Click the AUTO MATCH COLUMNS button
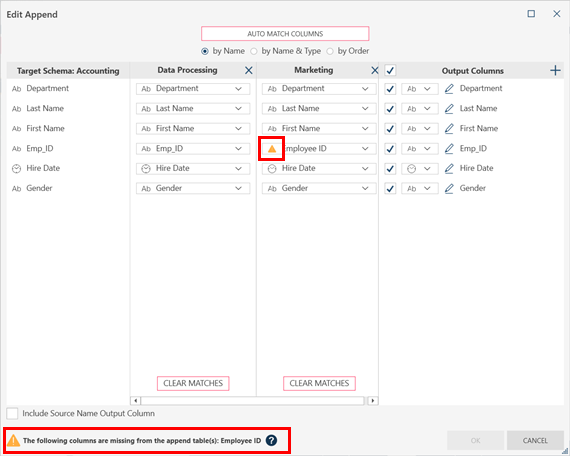 [x=285, y=34]
